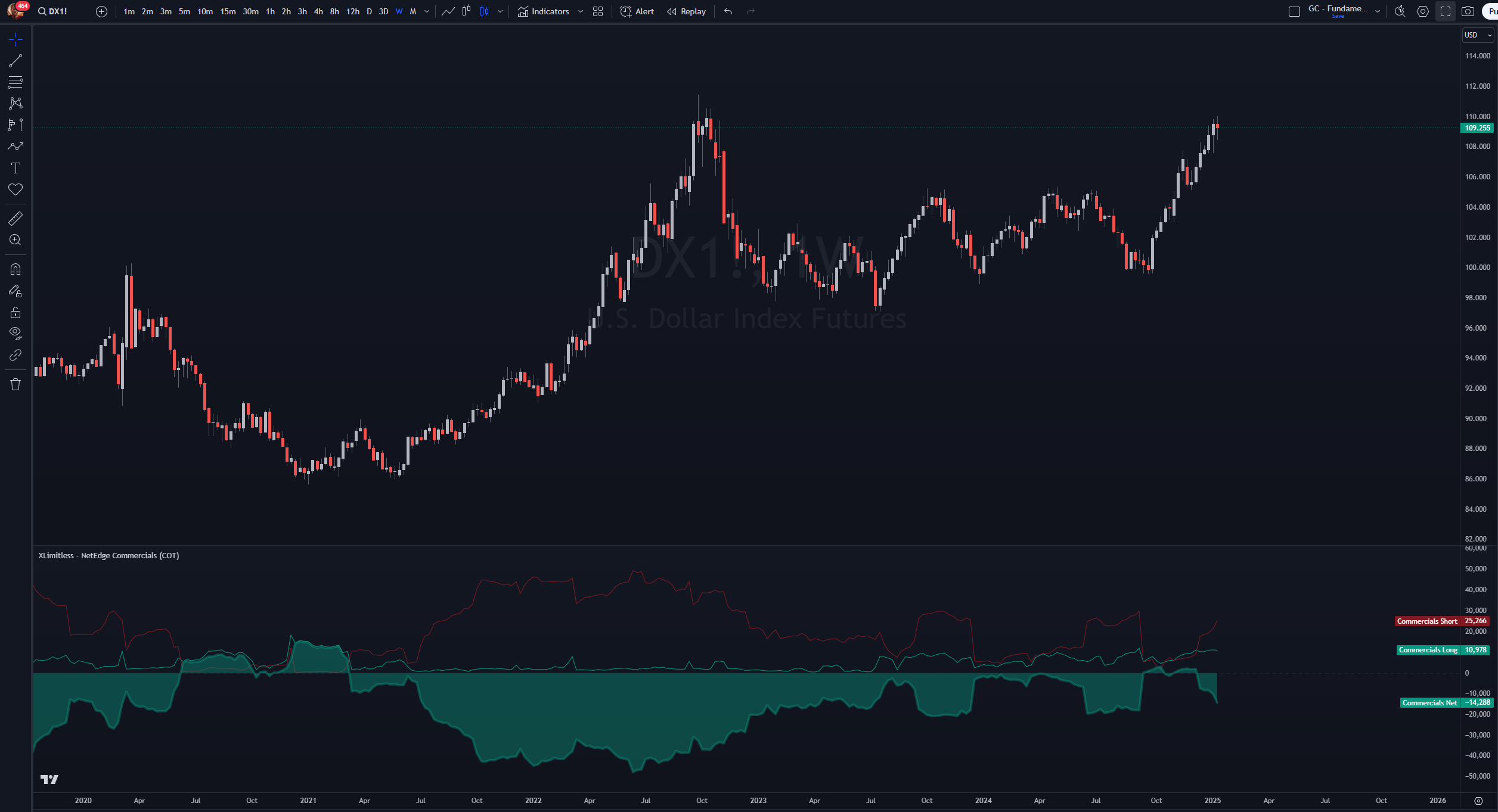1498x812 pixels.
Task: Expand the GC - Fundamentals layout dropdown
Action: 1378,11
